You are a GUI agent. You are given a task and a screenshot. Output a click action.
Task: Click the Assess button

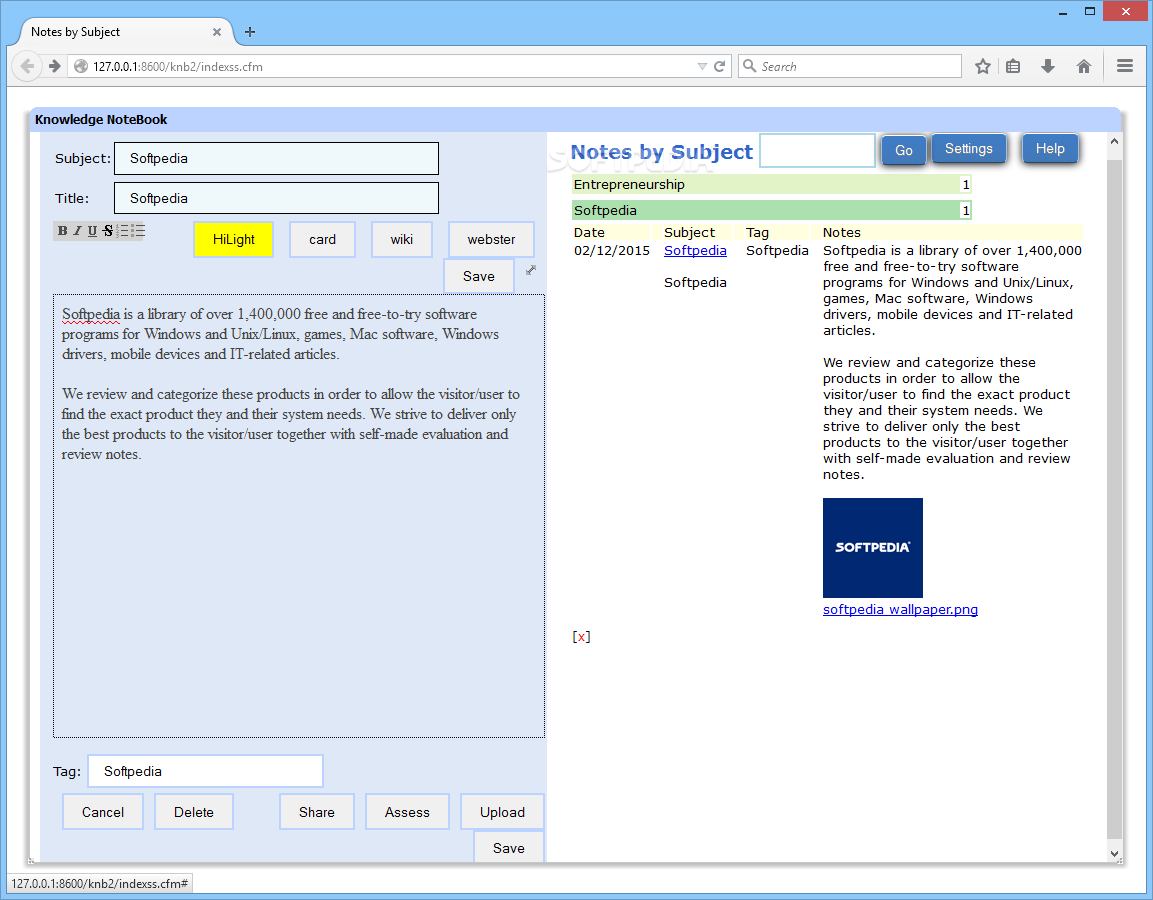[407, 812]
